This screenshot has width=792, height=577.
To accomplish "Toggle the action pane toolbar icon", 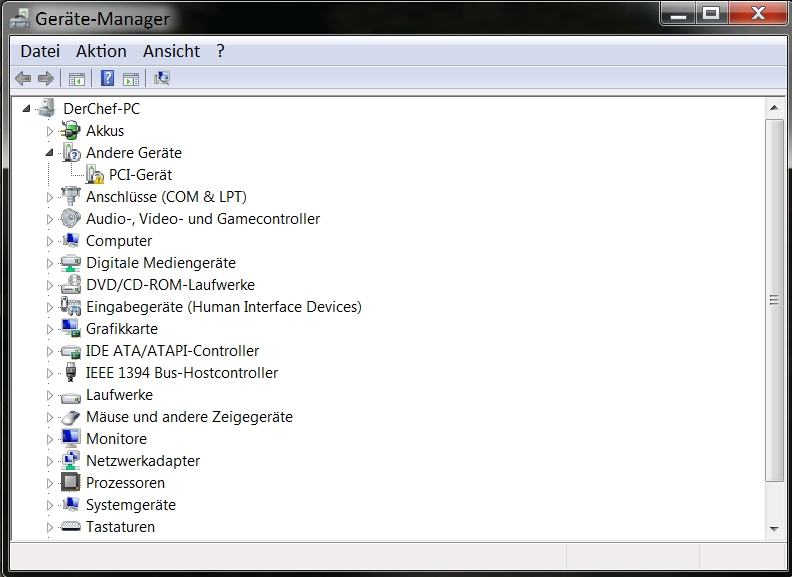I will coord(131,79).
